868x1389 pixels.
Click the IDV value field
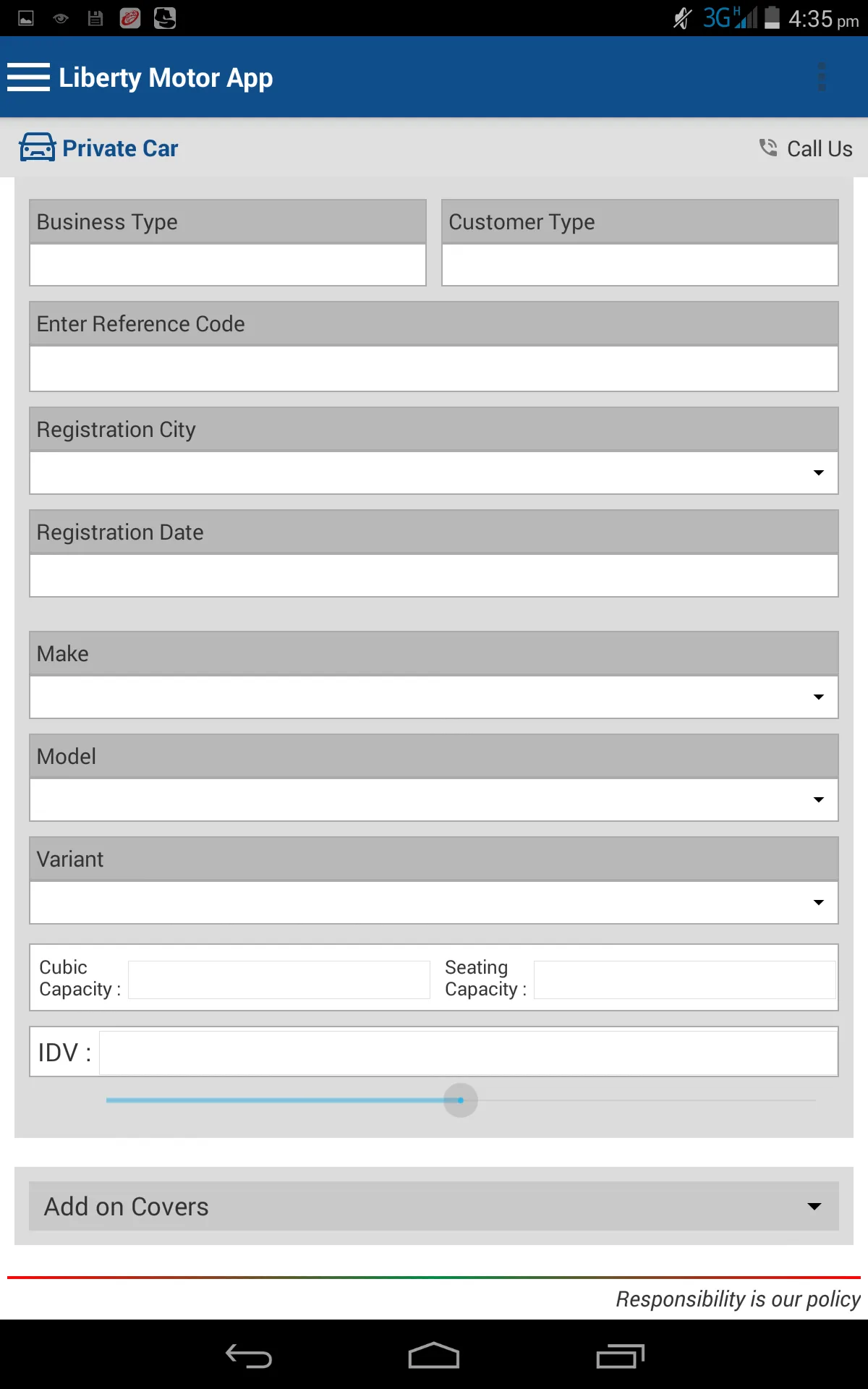tap(469, 1053)
